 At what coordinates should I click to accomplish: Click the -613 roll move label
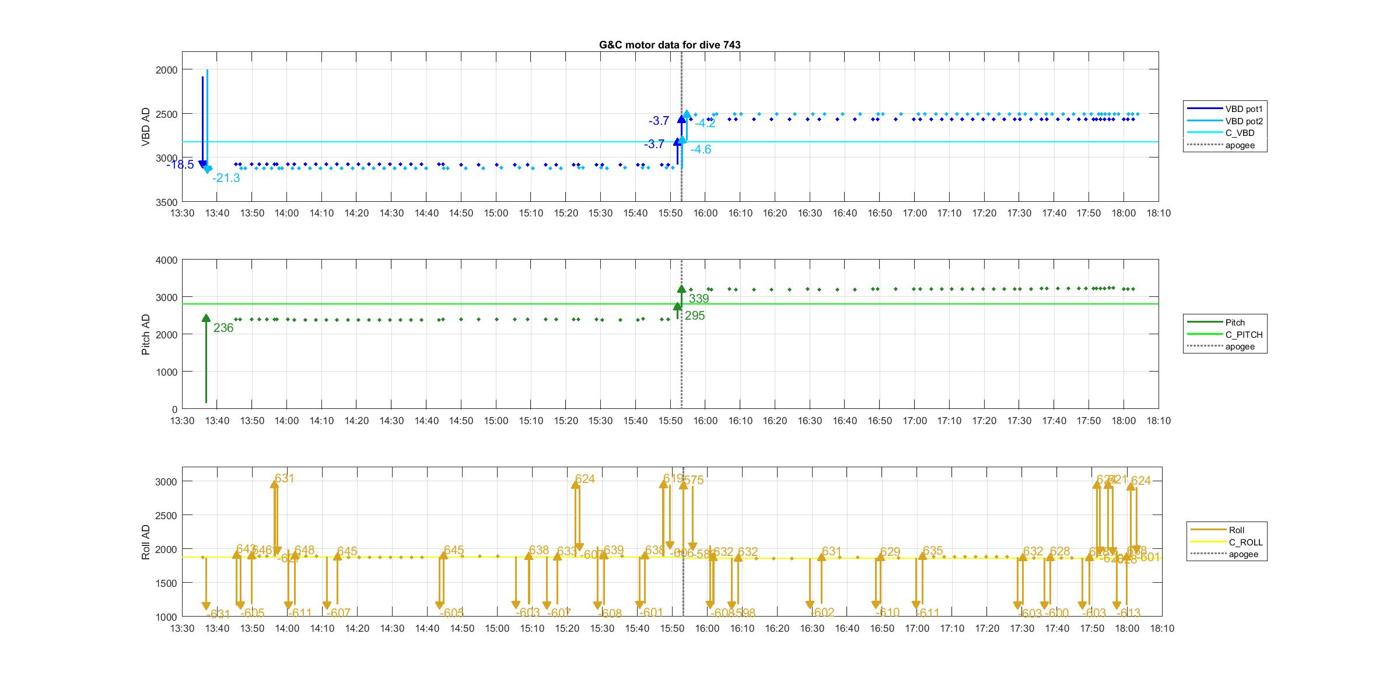[x=1128, y=613]
